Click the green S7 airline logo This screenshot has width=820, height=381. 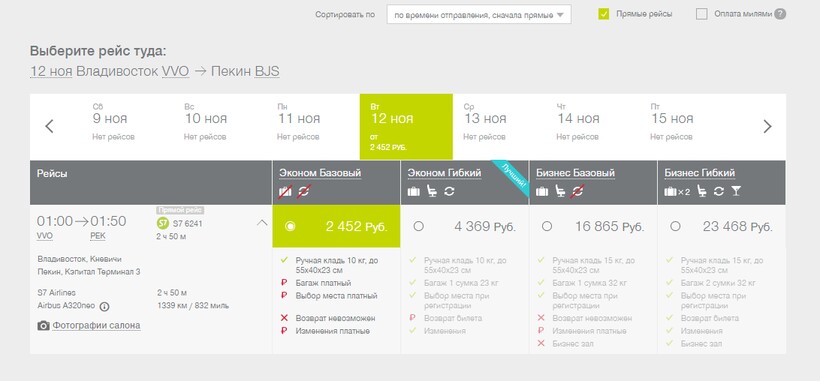pos(163,224)
